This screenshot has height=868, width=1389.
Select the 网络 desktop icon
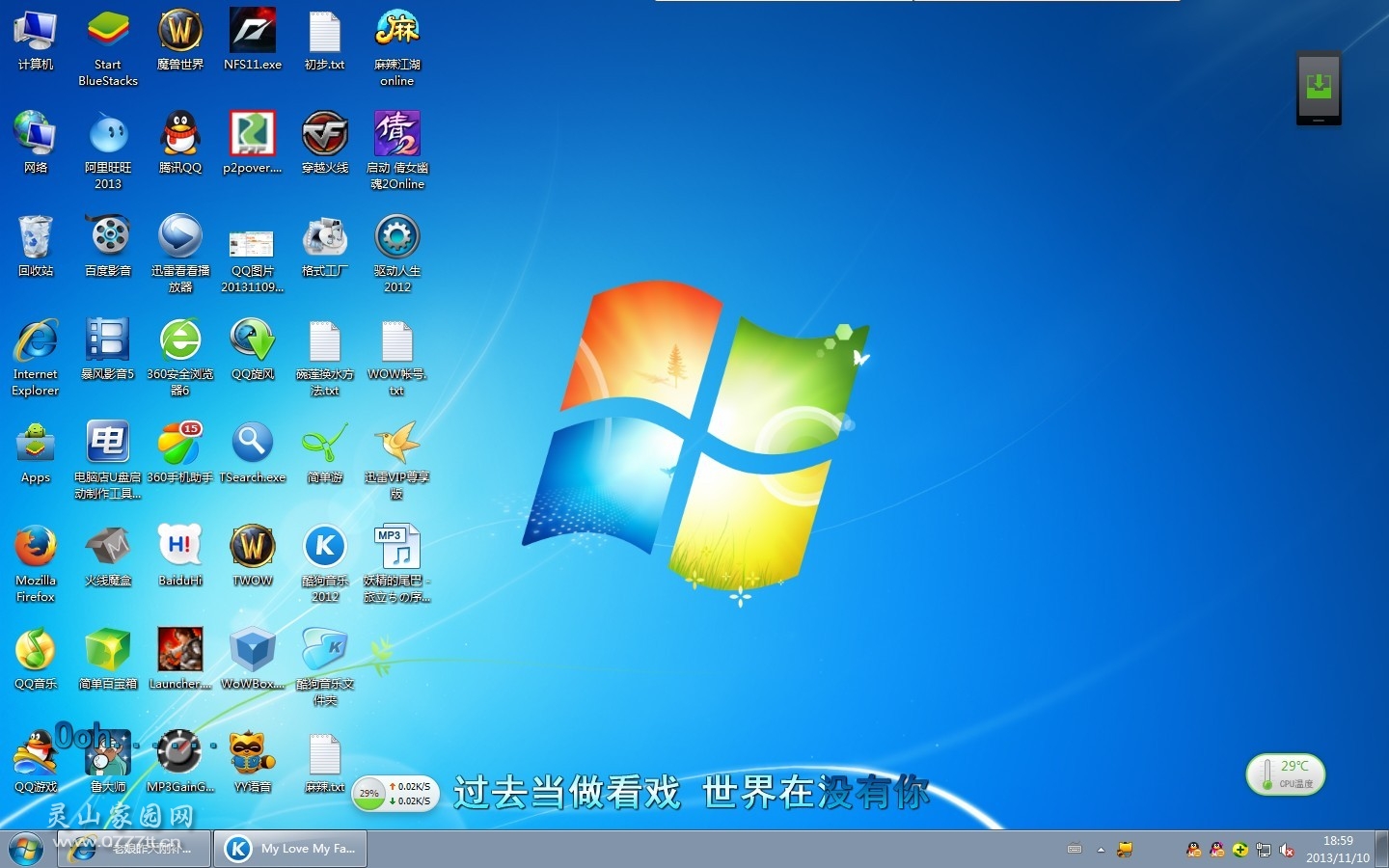pyautogui.click(x=36, y=144)
